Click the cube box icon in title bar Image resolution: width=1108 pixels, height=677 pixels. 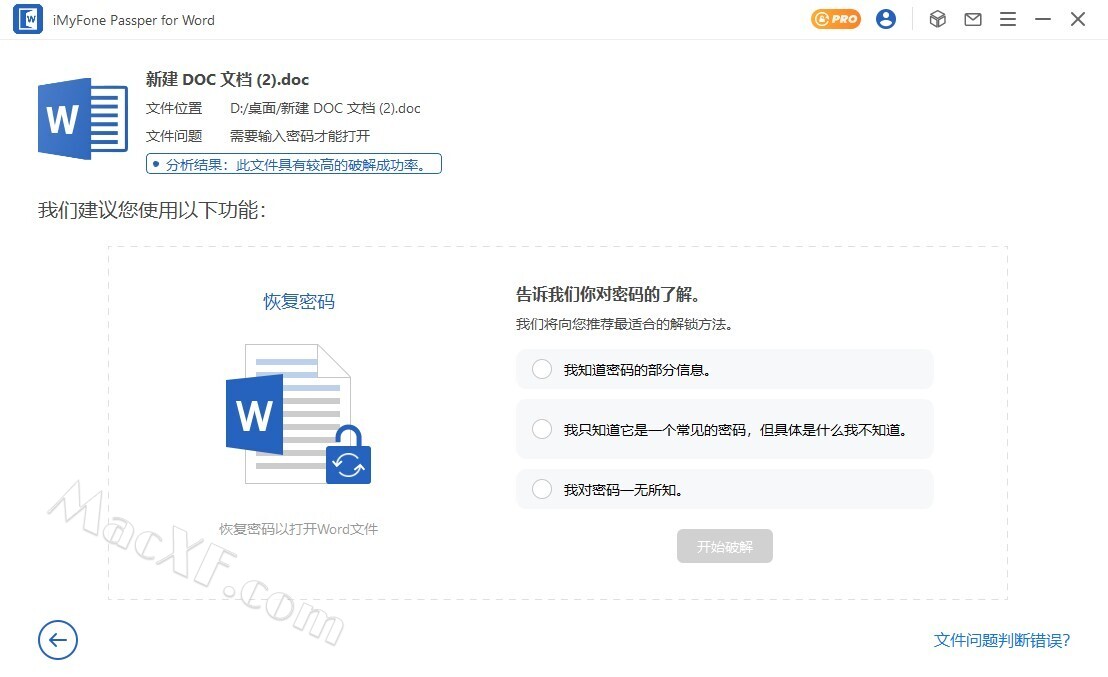[x=938, y=19]
